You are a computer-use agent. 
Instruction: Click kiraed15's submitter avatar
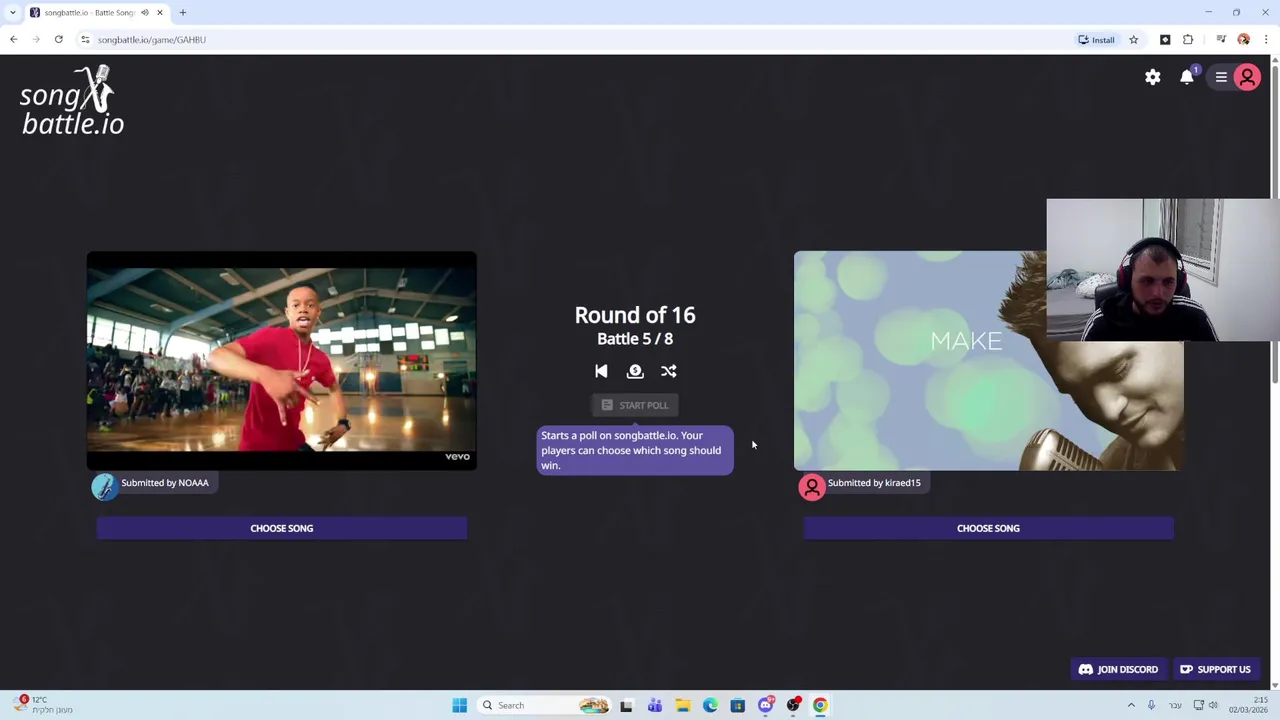[x=812, y=487]
